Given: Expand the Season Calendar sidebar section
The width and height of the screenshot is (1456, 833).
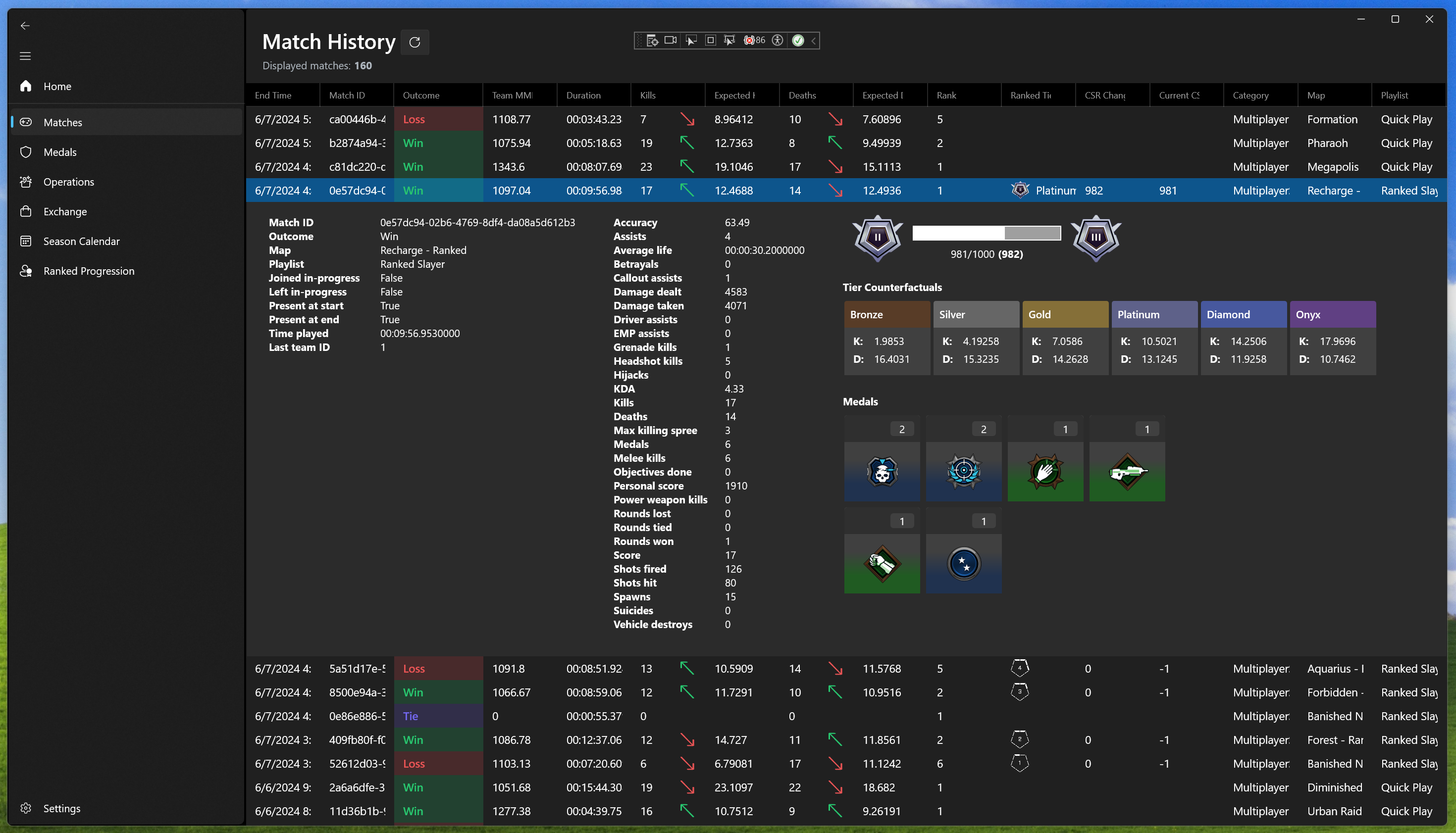Looking at the screenshot, I should [81, 240].
